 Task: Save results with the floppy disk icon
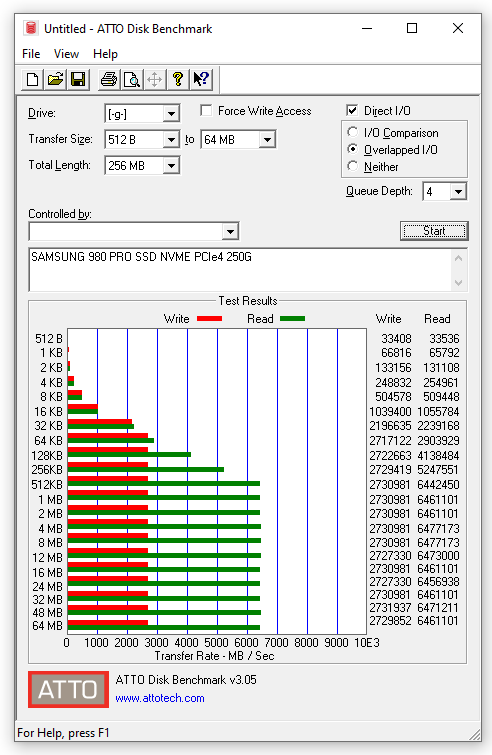[78, 79]
